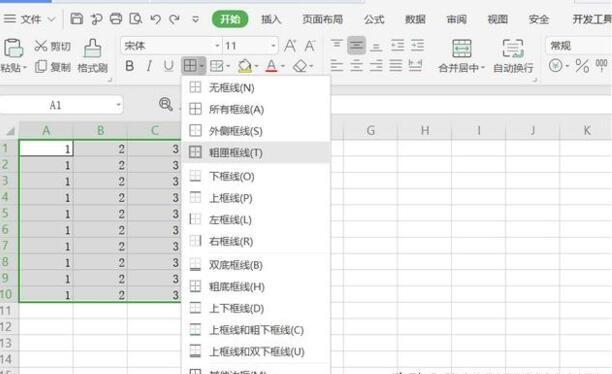Toggle Italic formatting
This screenshot has width=612, height=374.
click(x=149, y=66)
